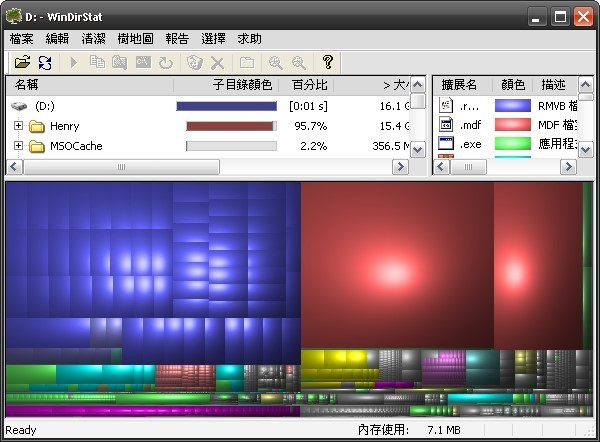Sort by the 描述 column header

coord(555,85)
